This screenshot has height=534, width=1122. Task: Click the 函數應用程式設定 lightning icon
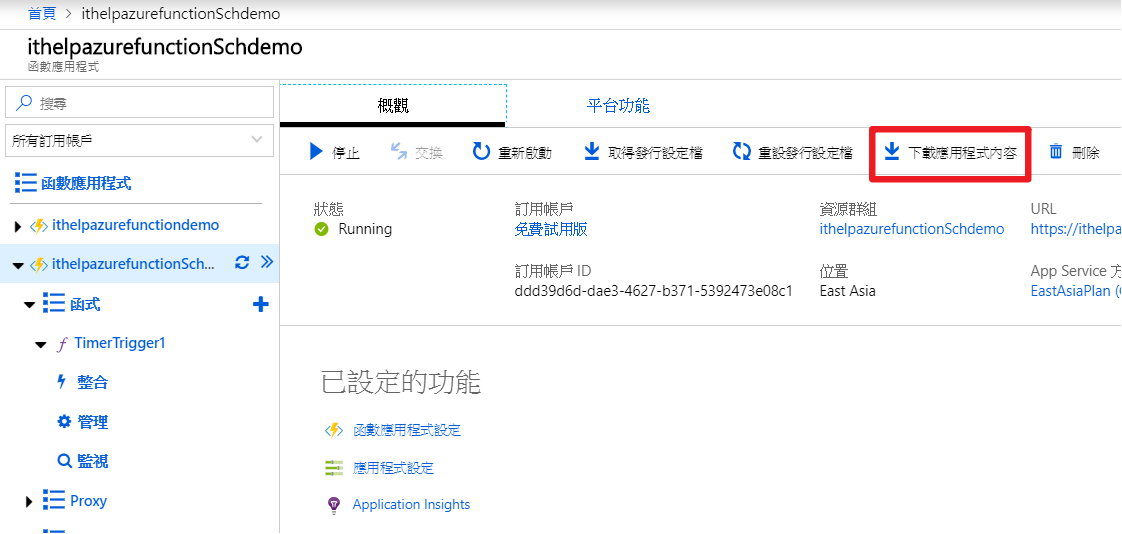pyautogui.click(x=333, y=430)
